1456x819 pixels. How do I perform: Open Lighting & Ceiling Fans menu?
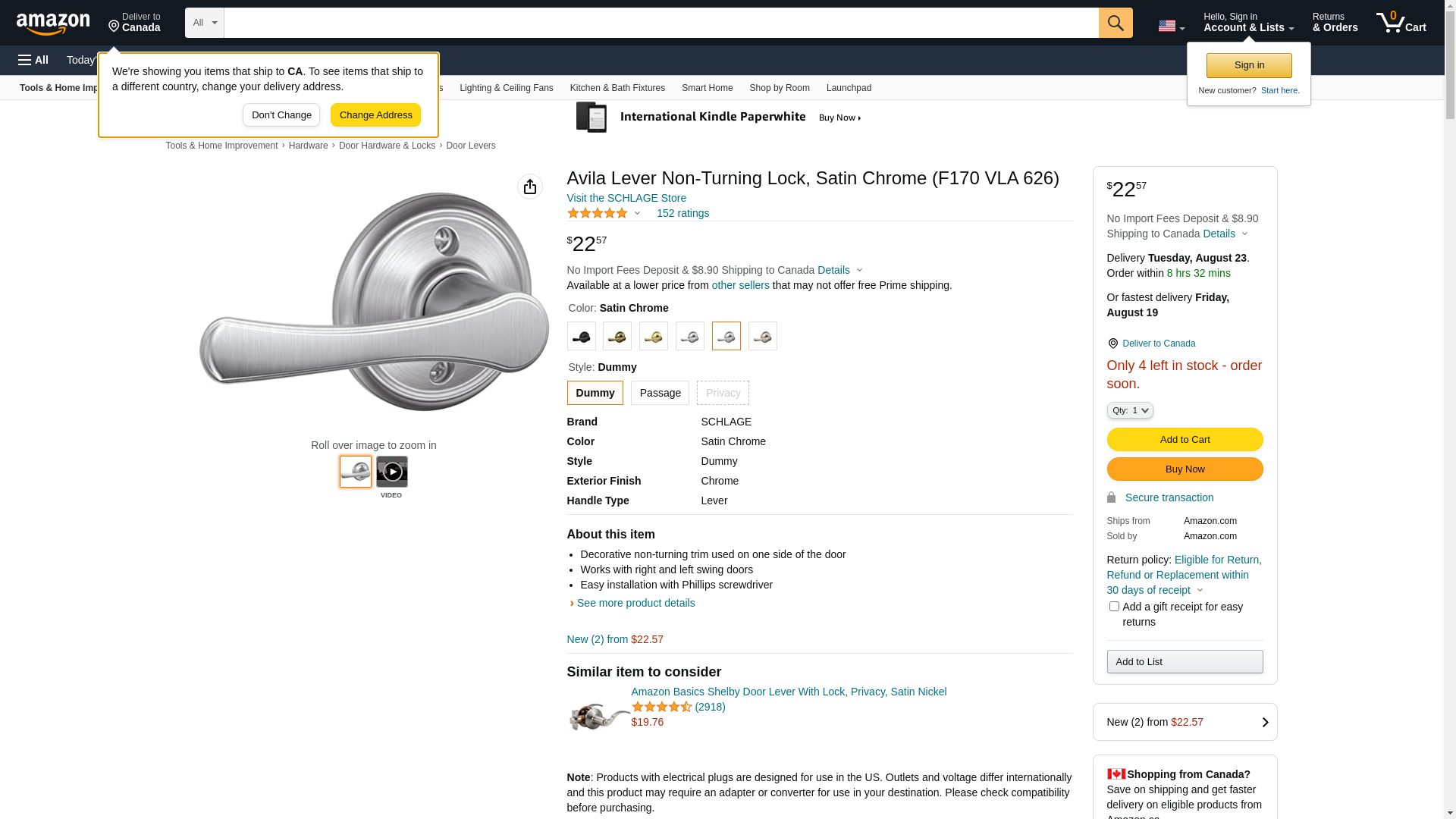(507, 88)
